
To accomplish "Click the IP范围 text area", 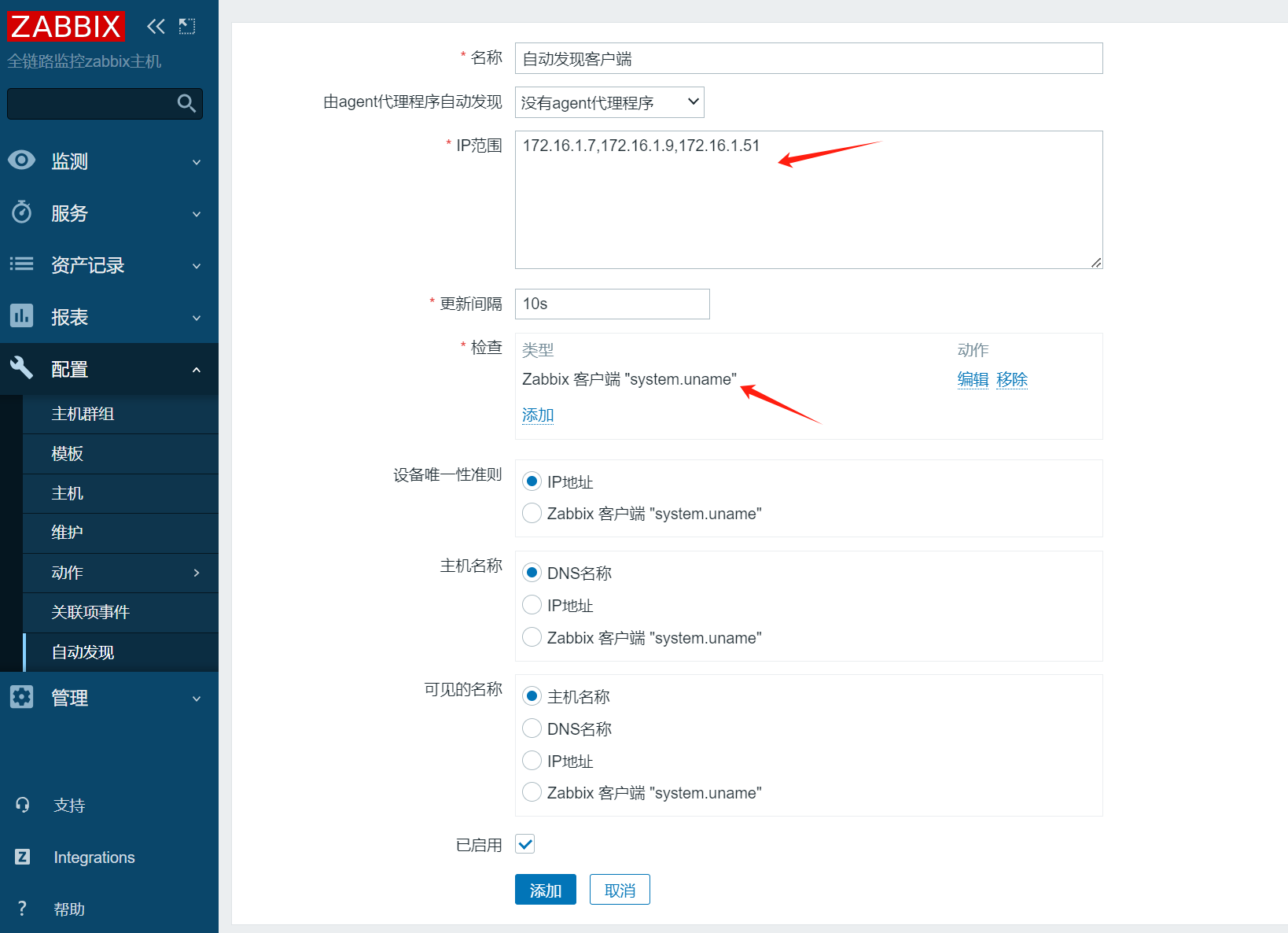I will (809, 200).
